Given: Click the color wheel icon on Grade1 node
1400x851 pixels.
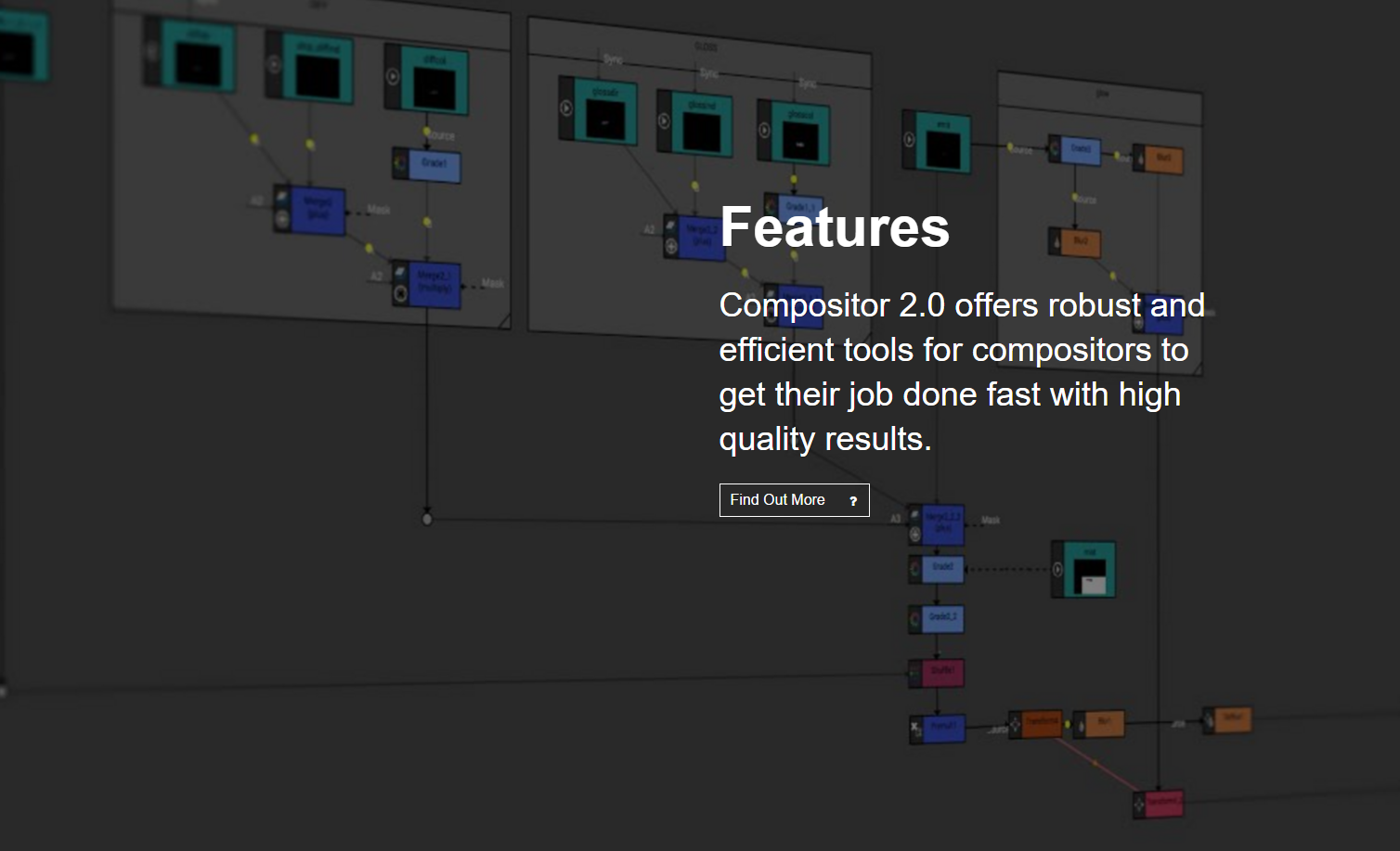Looking at the screenshot, I should tap(400, 163).
